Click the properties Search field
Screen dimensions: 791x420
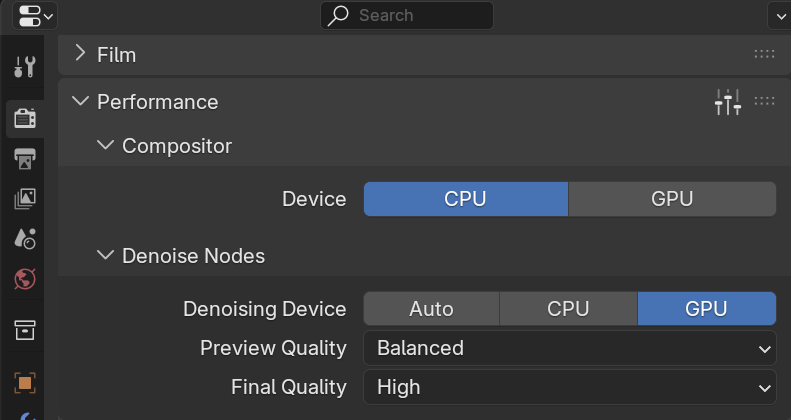pyautogui.click(x=407, y=15)
